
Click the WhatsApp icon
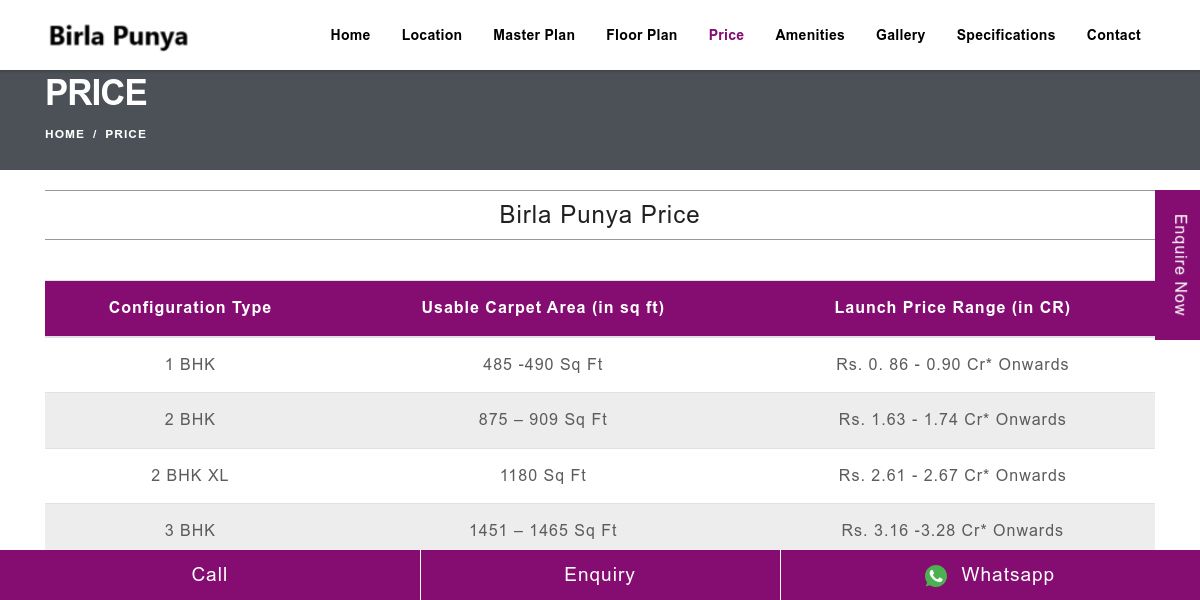click(x=936, y=576)
